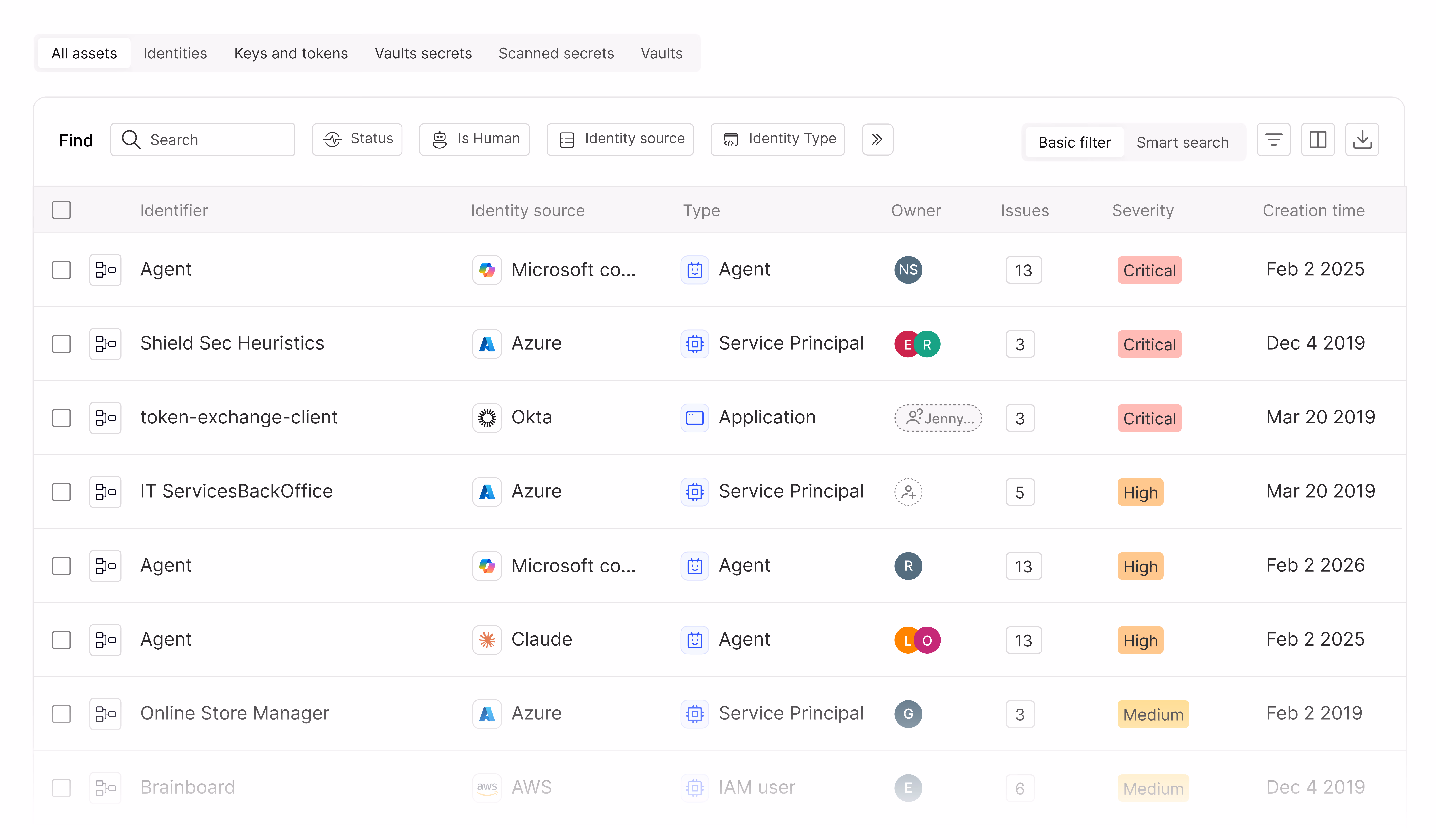Click the NS owner avatar
Image resolution: width=1436 pixels, height=840 pixels.
pos(908,270)
